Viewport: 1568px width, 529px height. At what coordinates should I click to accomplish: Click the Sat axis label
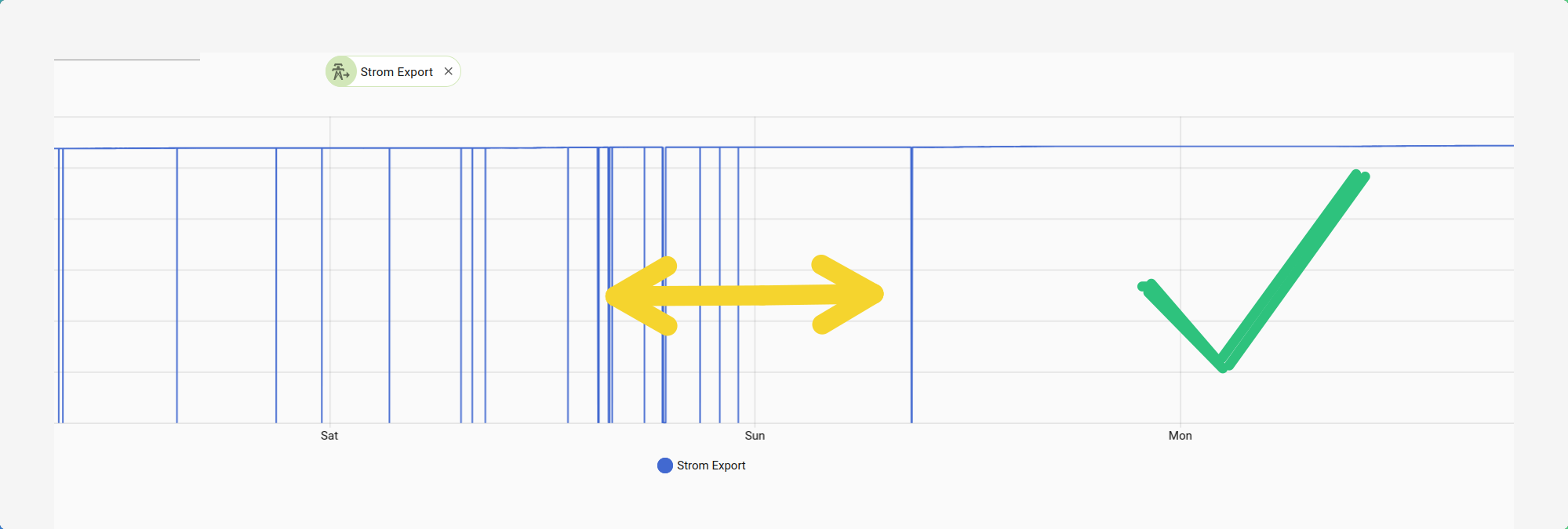[329, 436]
